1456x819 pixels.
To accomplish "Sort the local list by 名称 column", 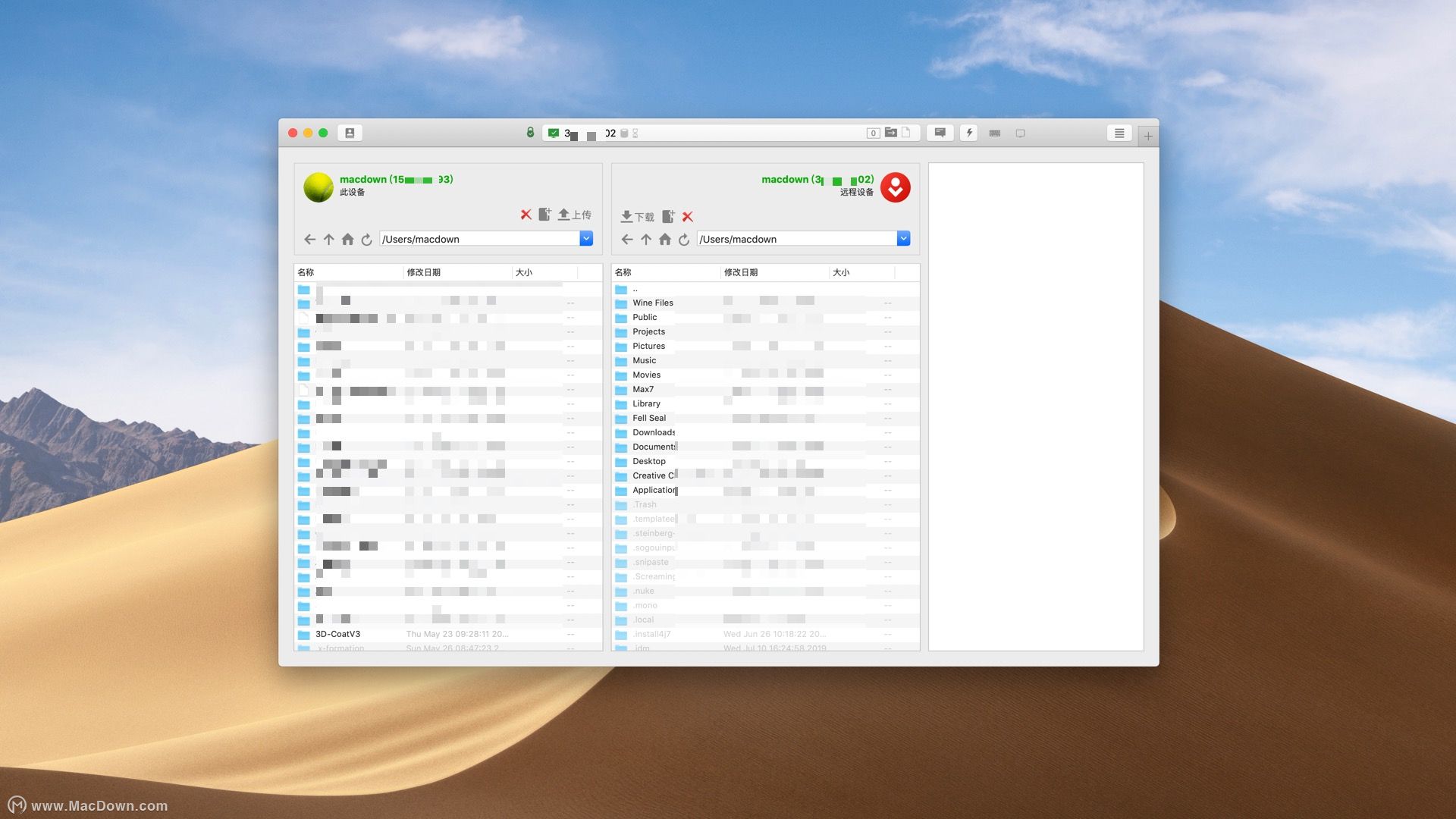I will [x=349, y=272].
